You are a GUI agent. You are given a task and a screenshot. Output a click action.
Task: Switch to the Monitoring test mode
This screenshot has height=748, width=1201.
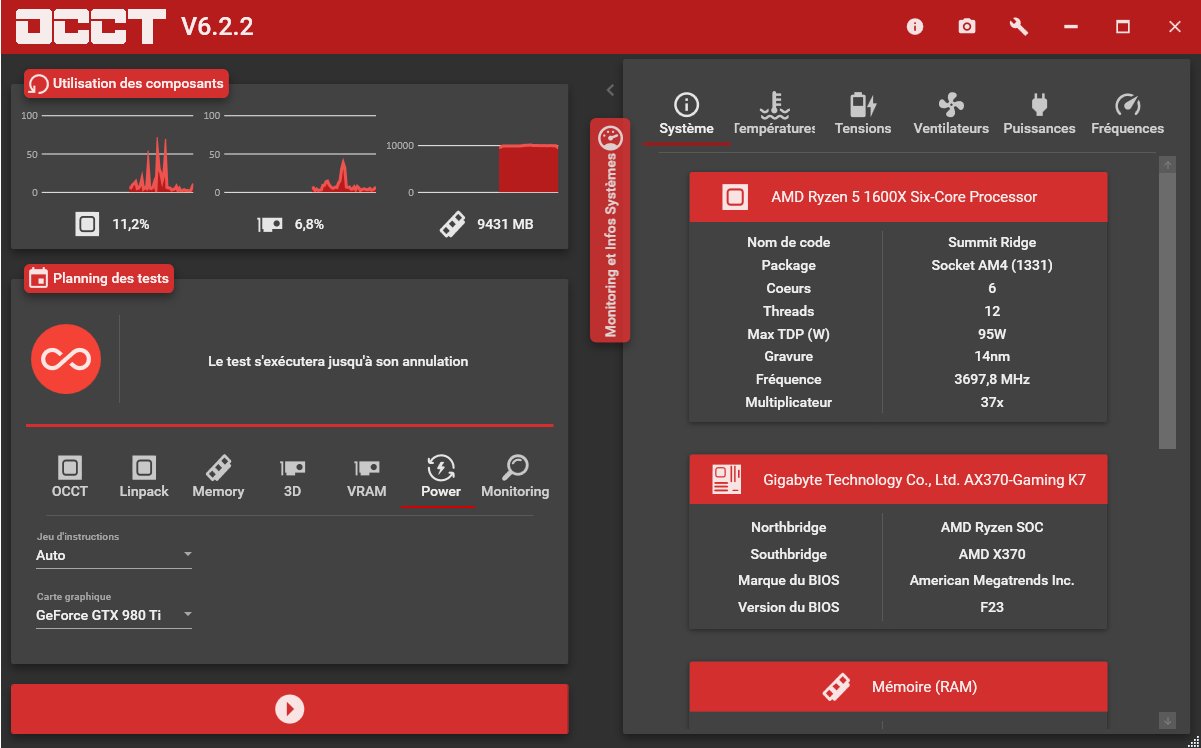pos(515,476)
